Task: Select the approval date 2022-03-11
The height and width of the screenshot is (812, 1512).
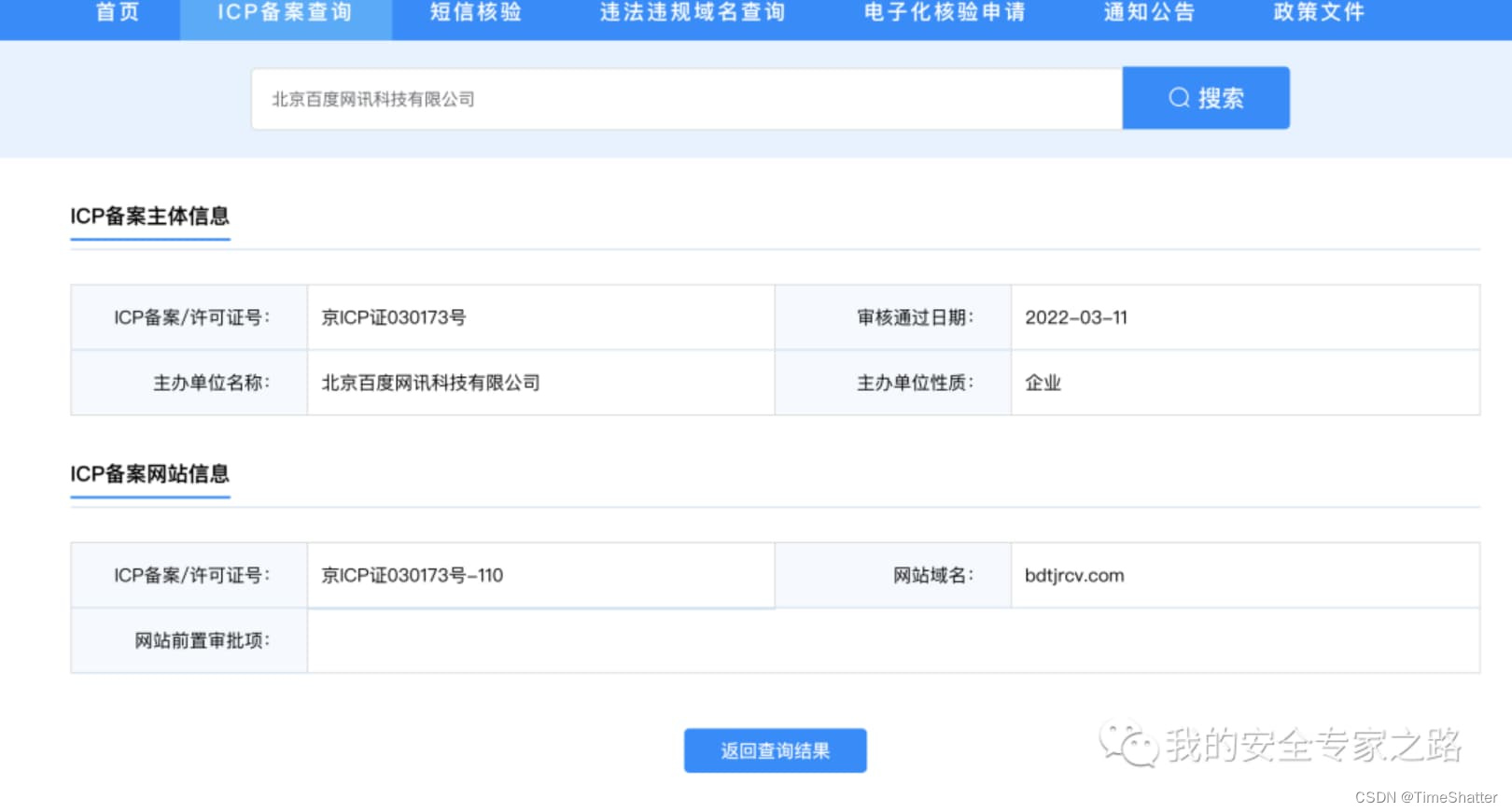Action: [1076, 318]
